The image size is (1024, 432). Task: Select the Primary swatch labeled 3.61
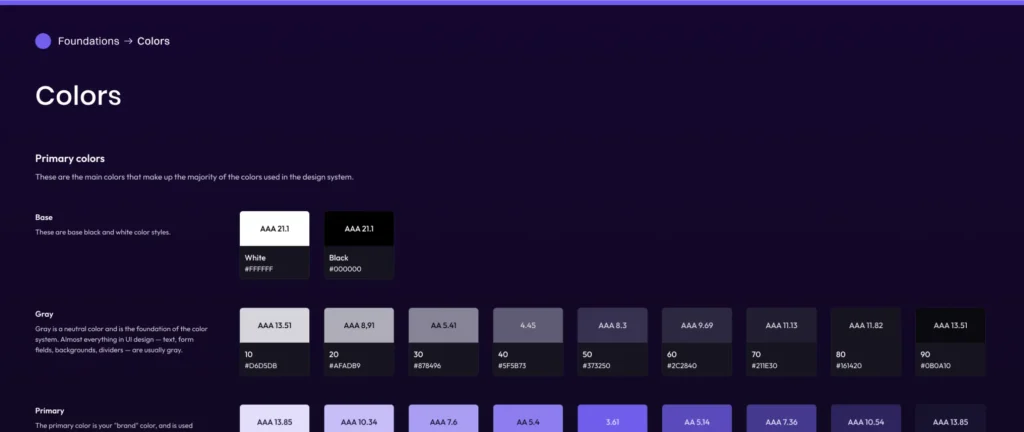click(x=612, y=420)
